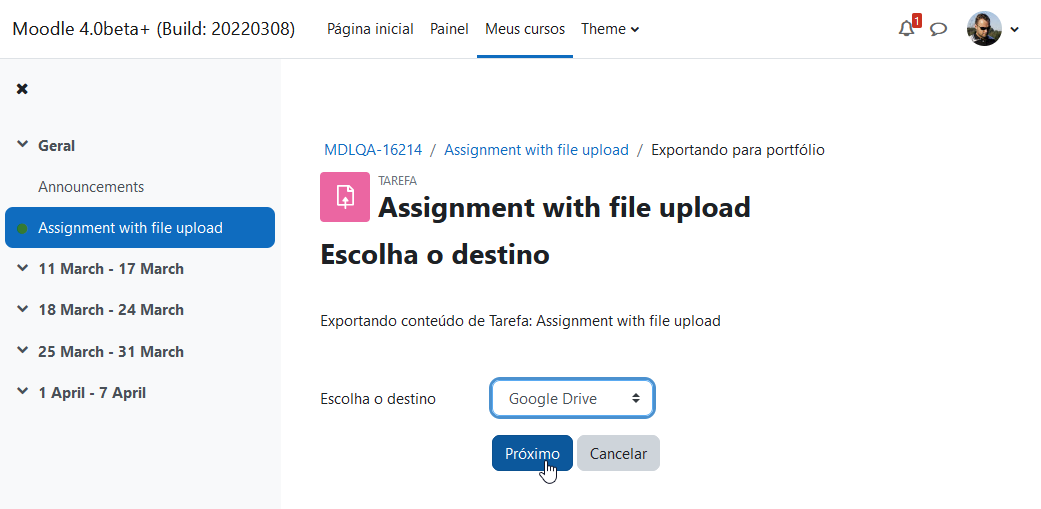Open the messaging speech bubble icon
1041x509 pixels.
point(938,29)
